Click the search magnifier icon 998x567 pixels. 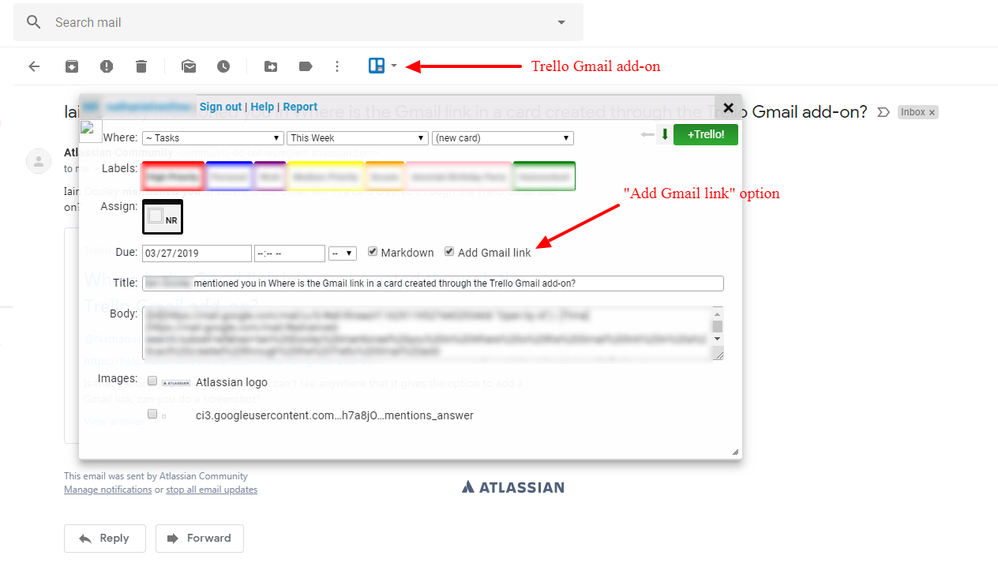(34, 22)
